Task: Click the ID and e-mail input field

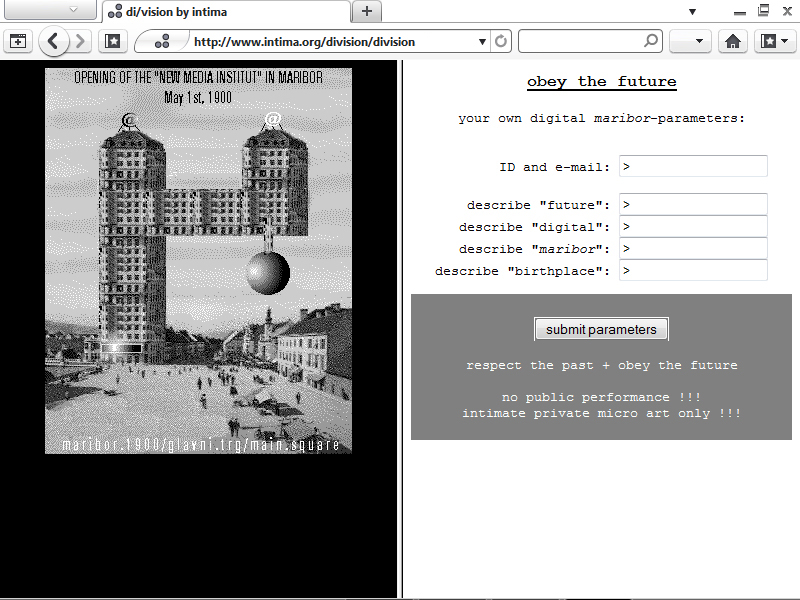Action: tap(693, 167)
